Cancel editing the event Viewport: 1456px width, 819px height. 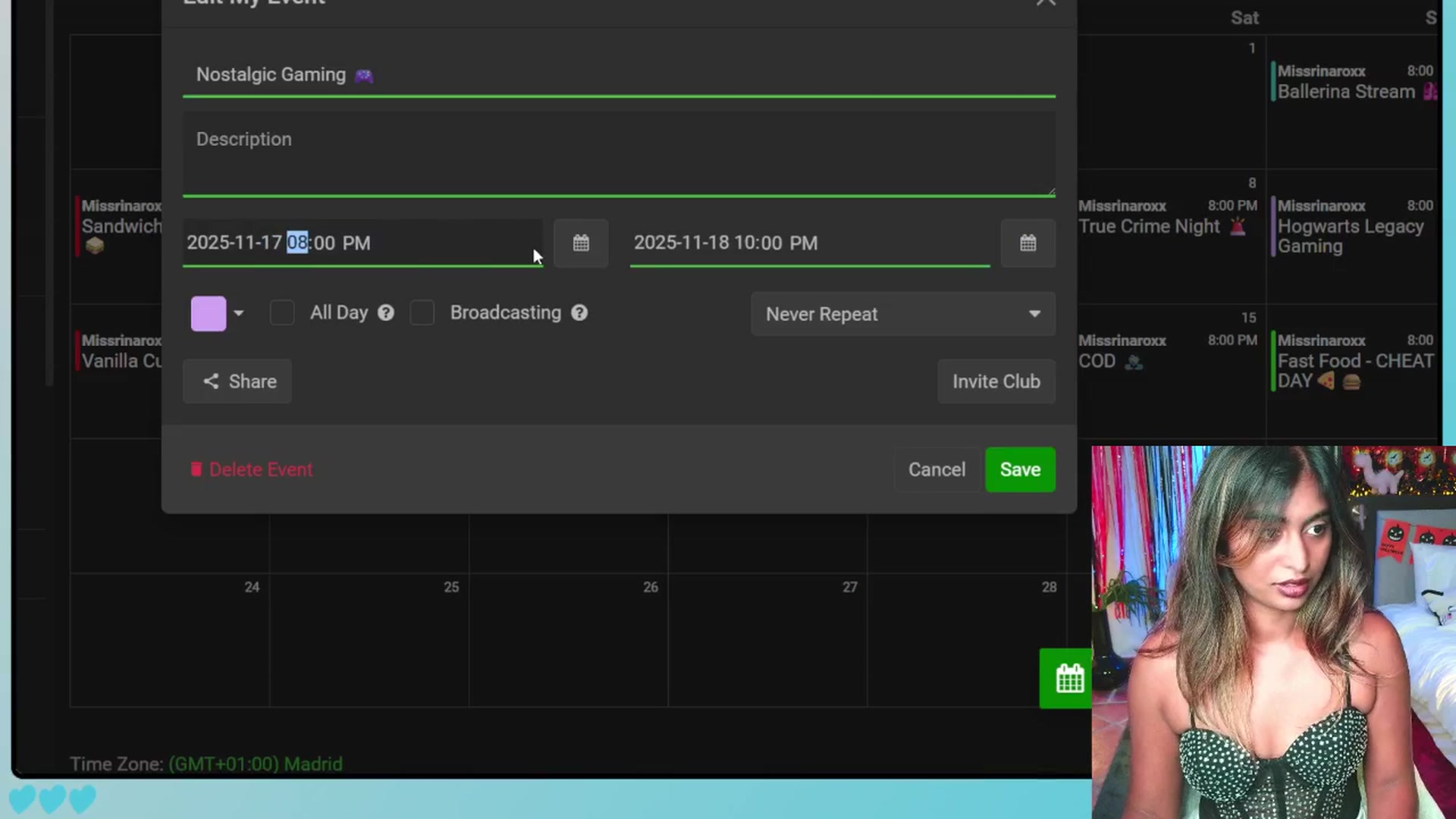coord(937,469)
